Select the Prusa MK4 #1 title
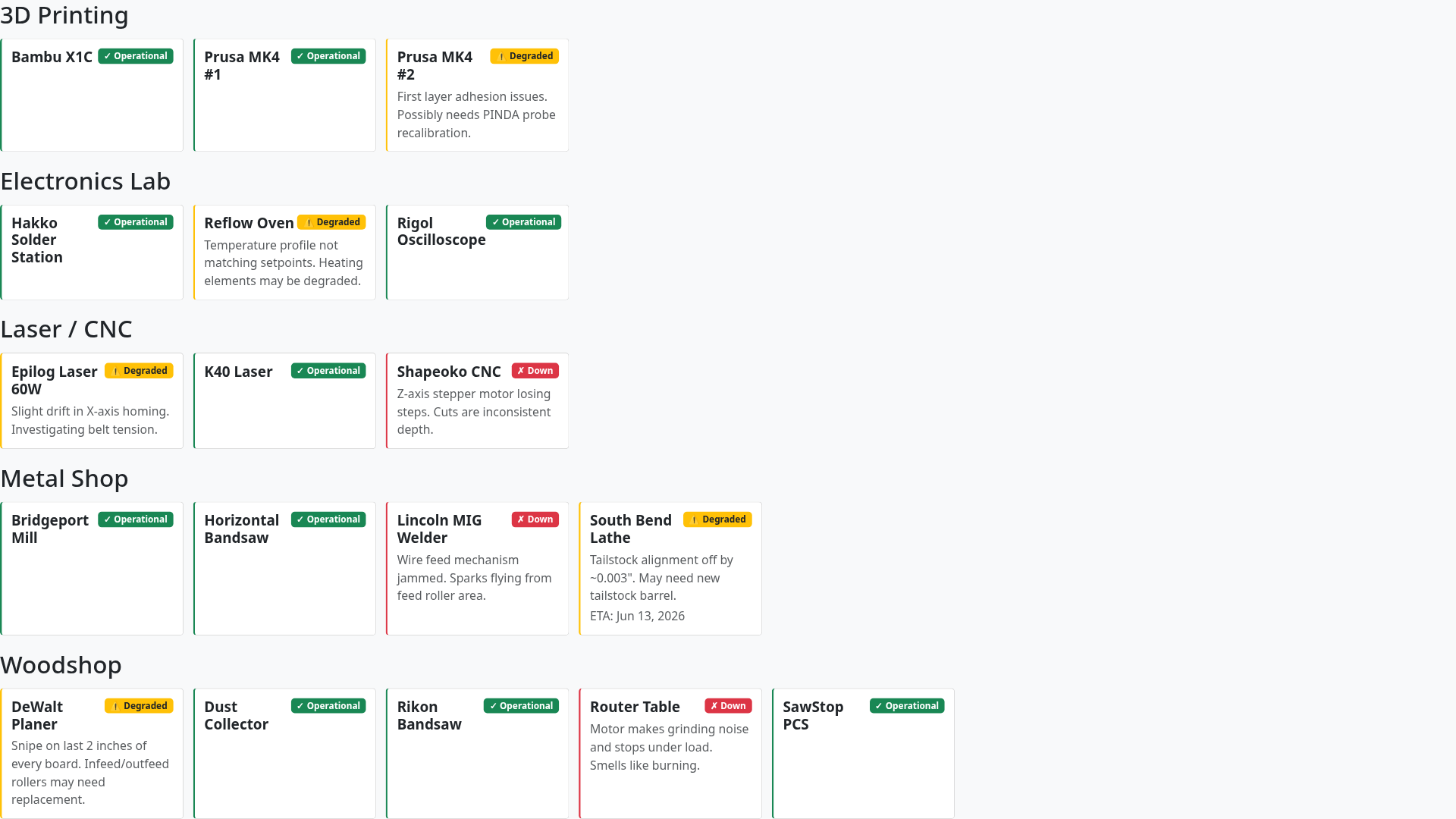Screen dimensions: 1456x819 242,65
